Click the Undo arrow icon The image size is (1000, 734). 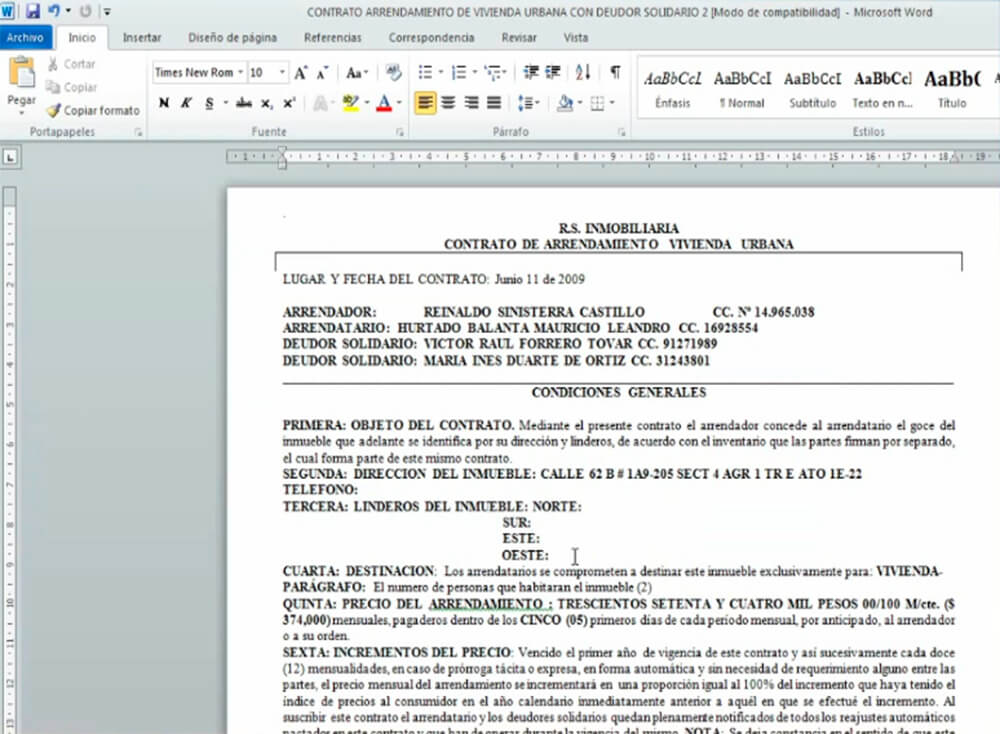pos(53,12)
